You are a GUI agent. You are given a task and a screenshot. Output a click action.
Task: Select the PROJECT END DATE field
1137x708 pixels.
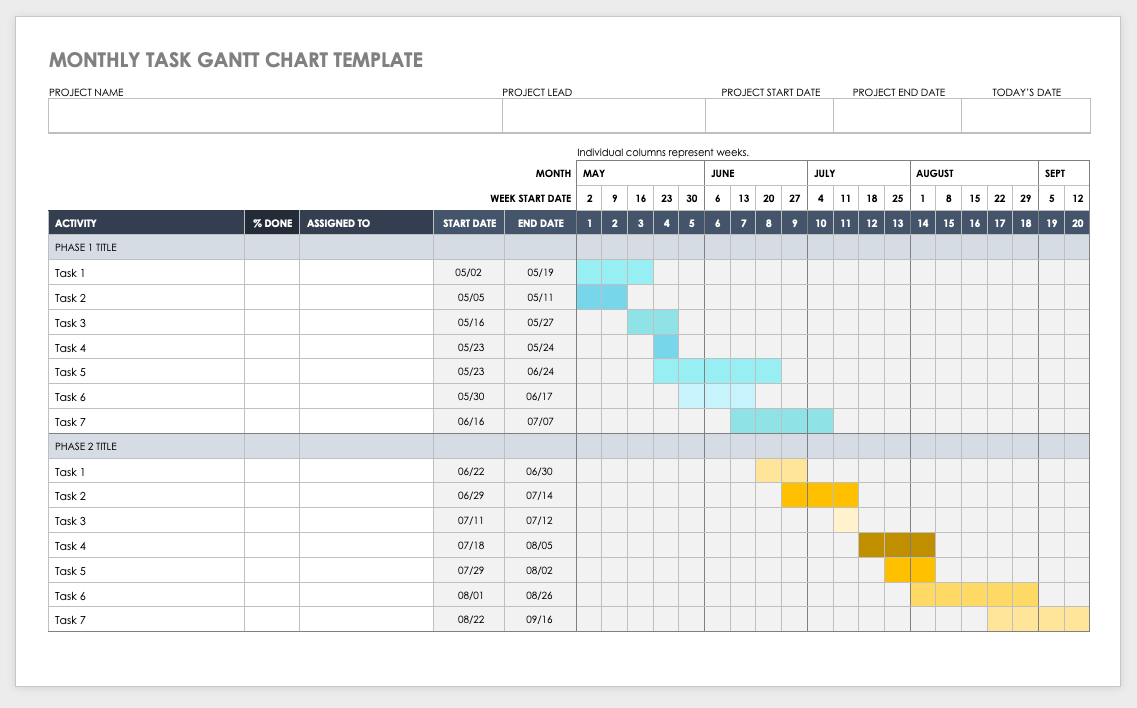(897, 115)
